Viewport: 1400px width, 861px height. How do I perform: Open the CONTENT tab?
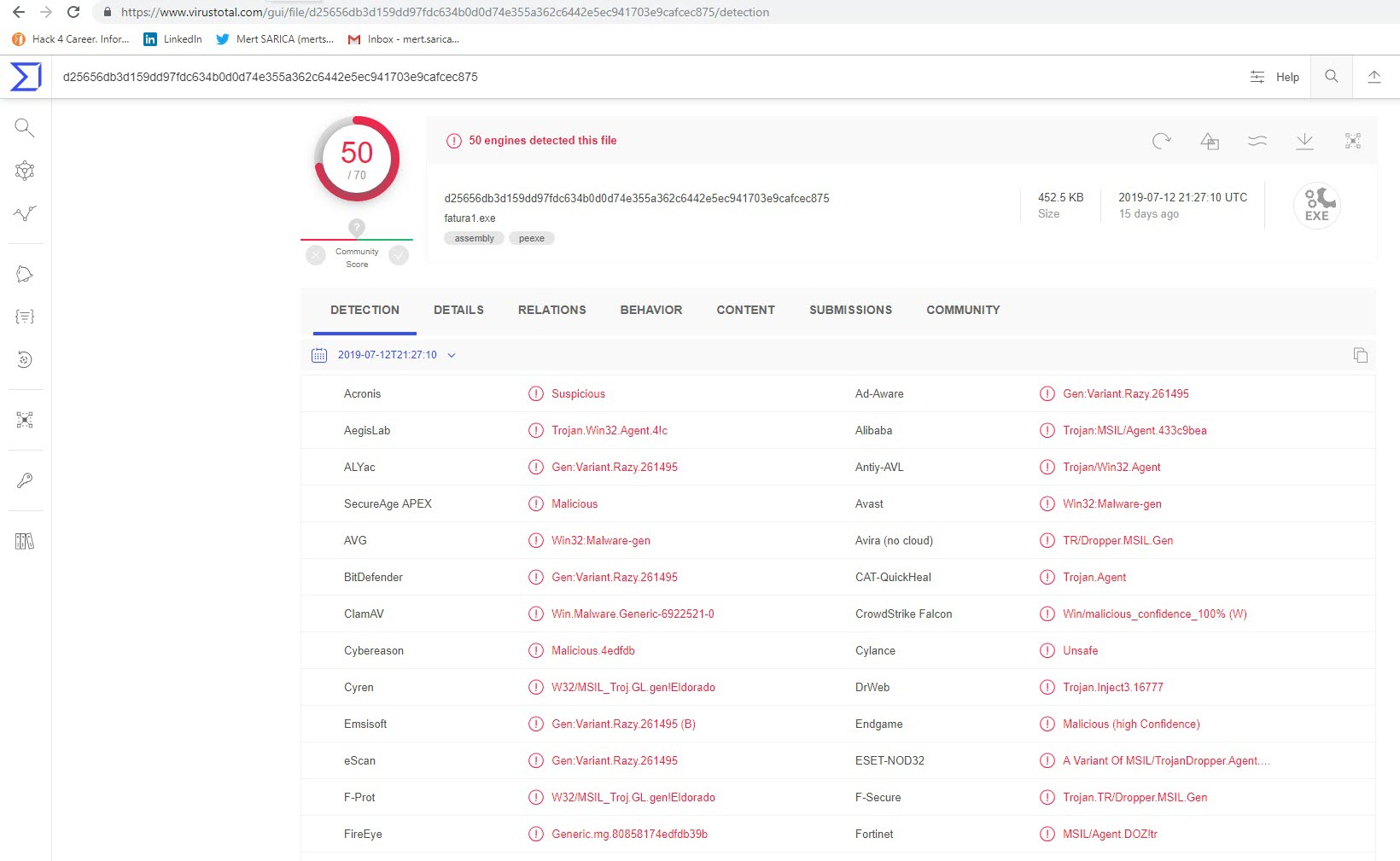(x=746, y=310)
